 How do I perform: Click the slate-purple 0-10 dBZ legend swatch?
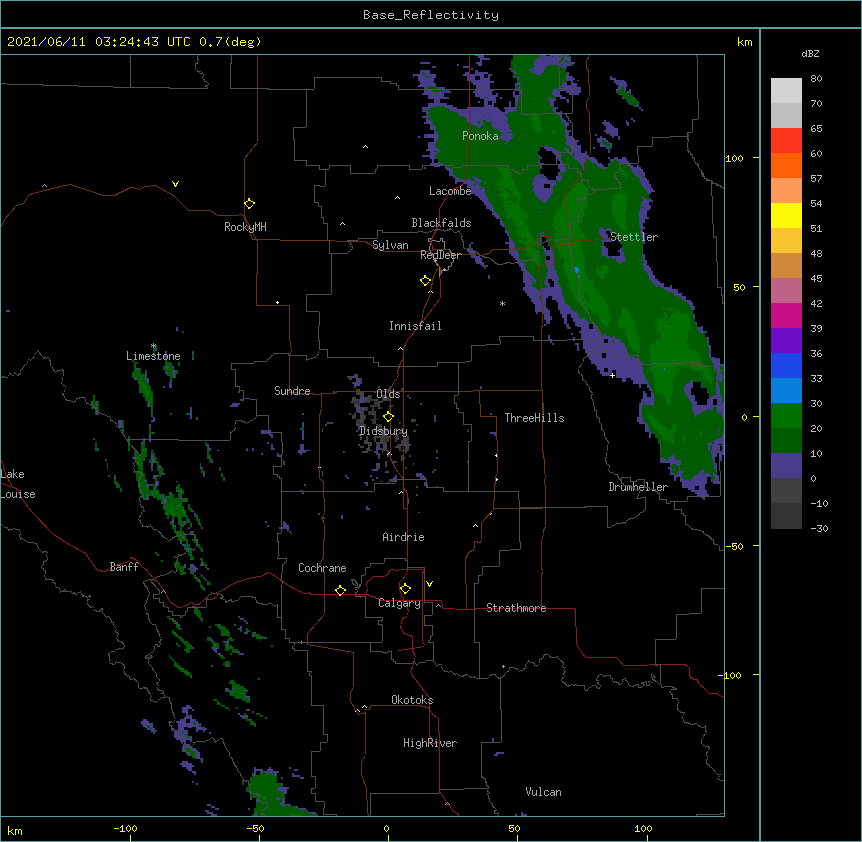tap(786, 466)
